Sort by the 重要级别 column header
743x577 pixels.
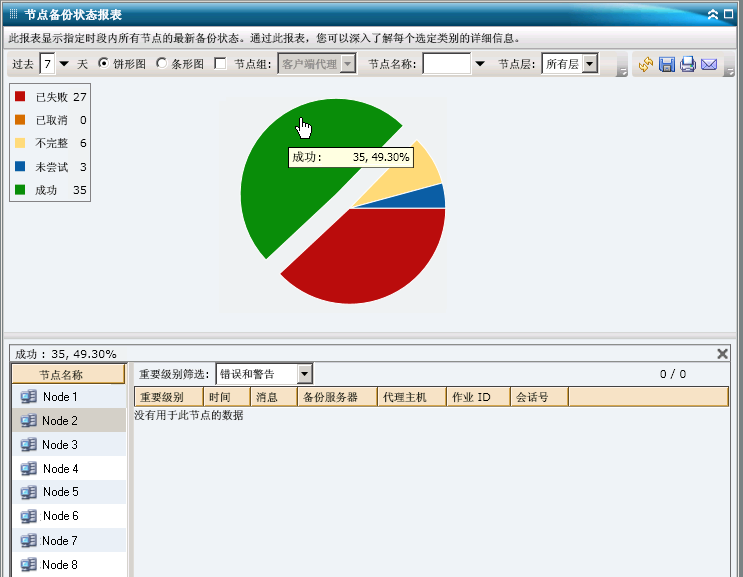click(169, 397)
